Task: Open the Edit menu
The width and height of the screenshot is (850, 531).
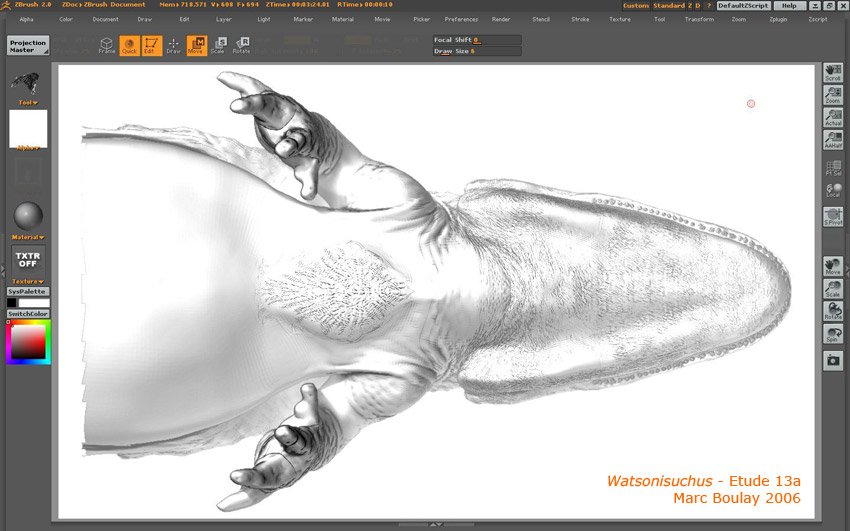Action: click(x=184, y=20)
